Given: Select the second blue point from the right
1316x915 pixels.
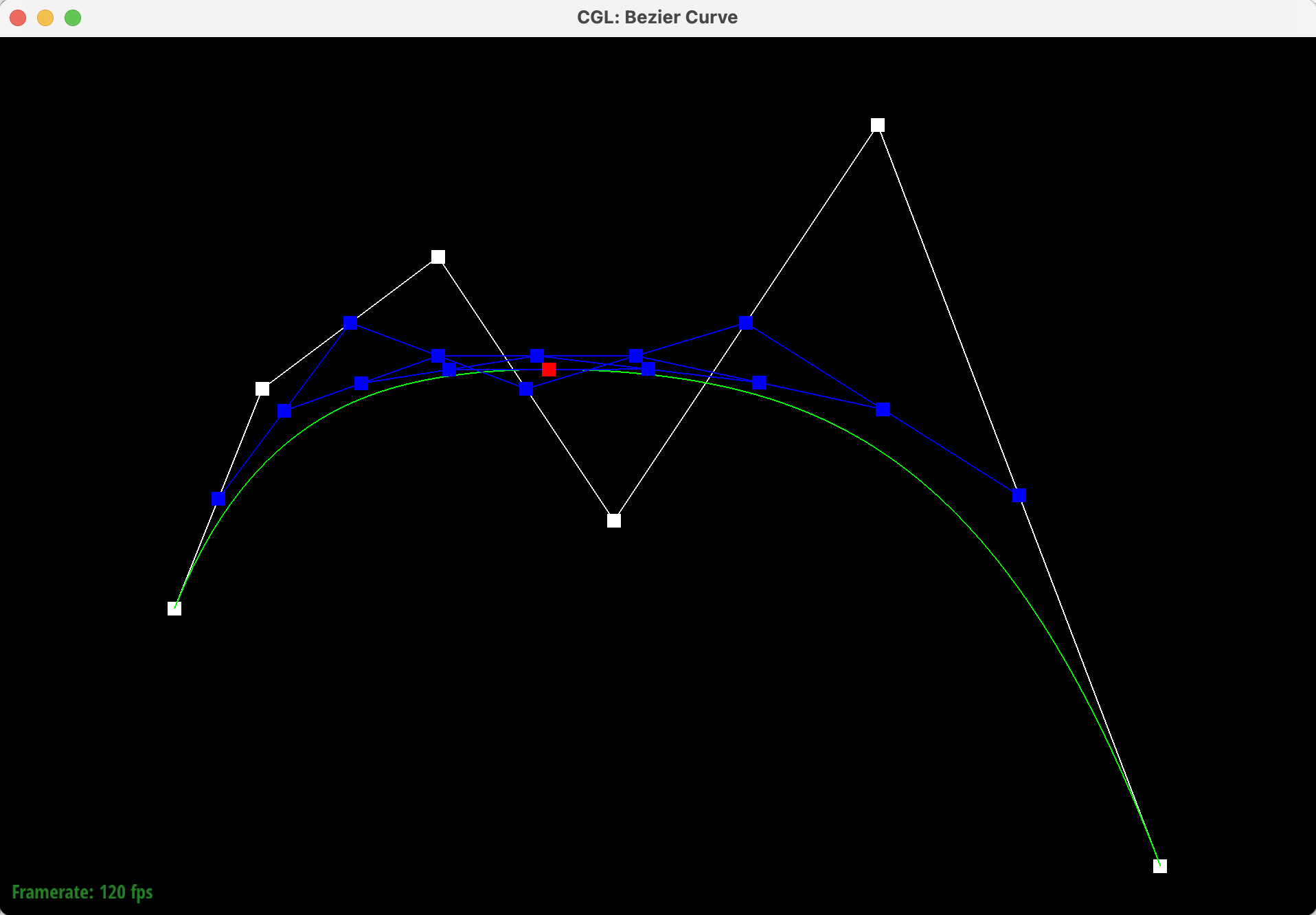Looking at the screenshot, I should [x=883, y=409].
